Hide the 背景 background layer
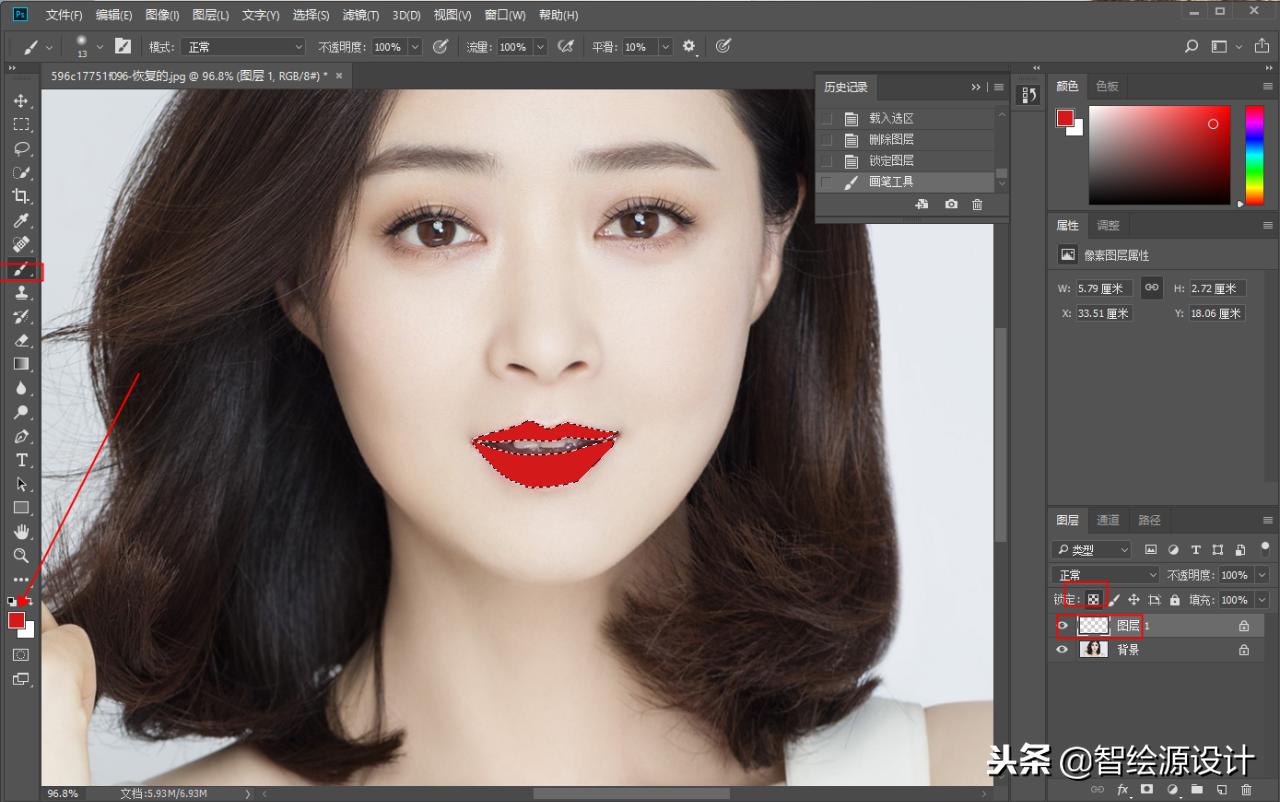This screenshot has height=802, width=1280. pos(1062,649)
